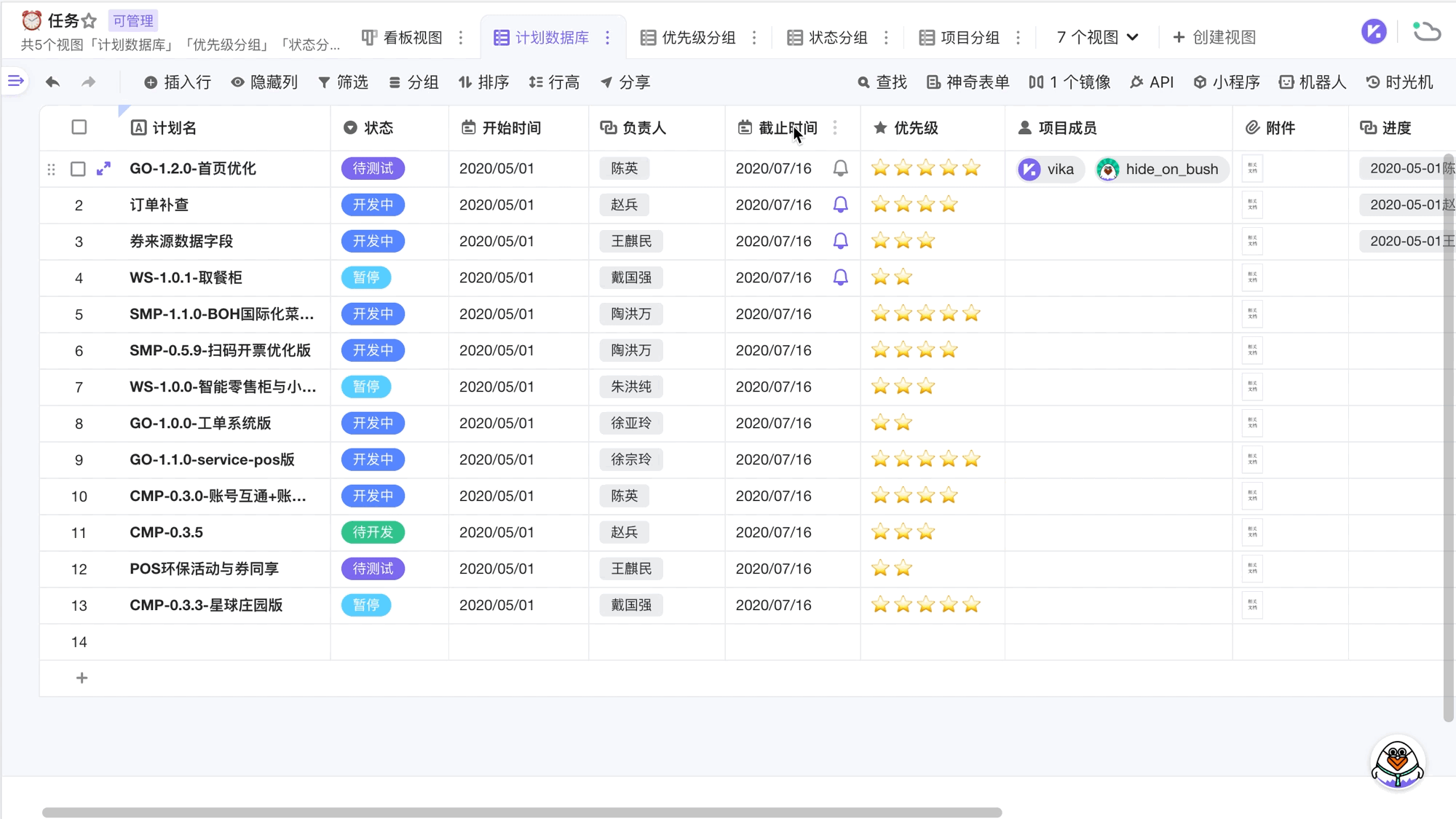Open the 时光机 time machine
Image resolution: width=1456 pixels, height=819 pixels.
[x=1400, y=82]
